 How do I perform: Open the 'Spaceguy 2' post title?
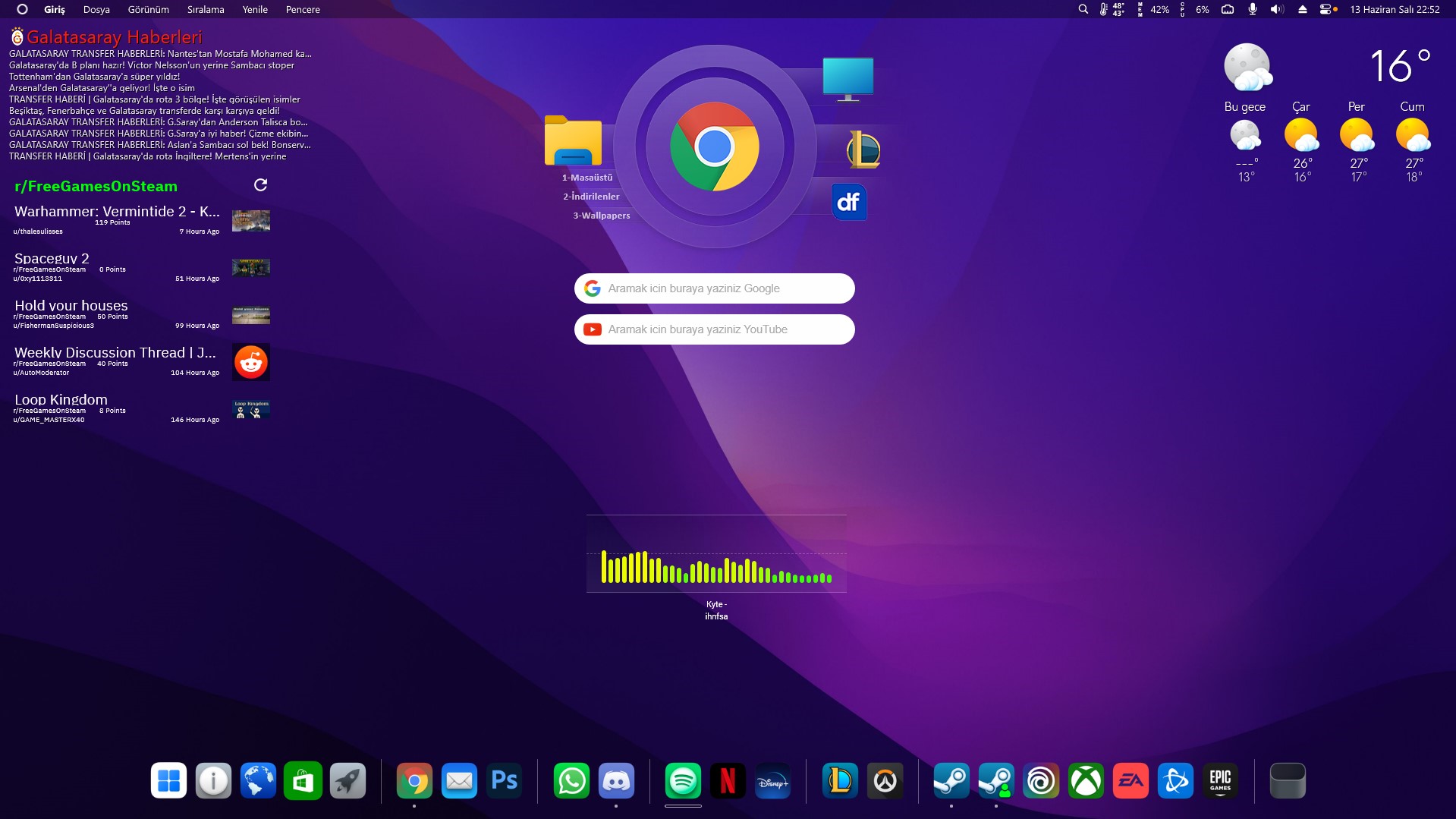coord(52,258)
